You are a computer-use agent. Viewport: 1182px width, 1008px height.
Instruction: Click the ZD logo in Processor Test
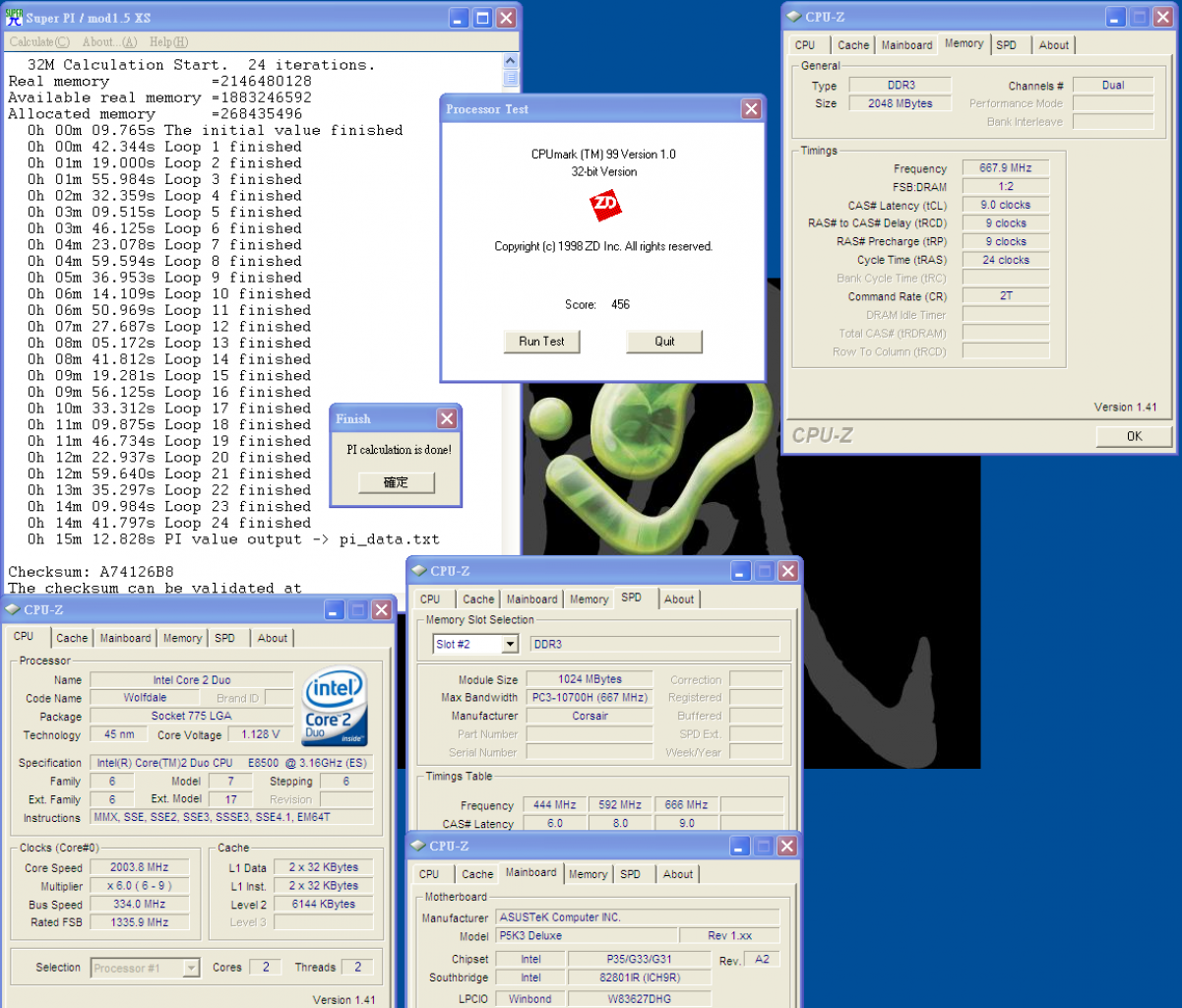(604, 207)
